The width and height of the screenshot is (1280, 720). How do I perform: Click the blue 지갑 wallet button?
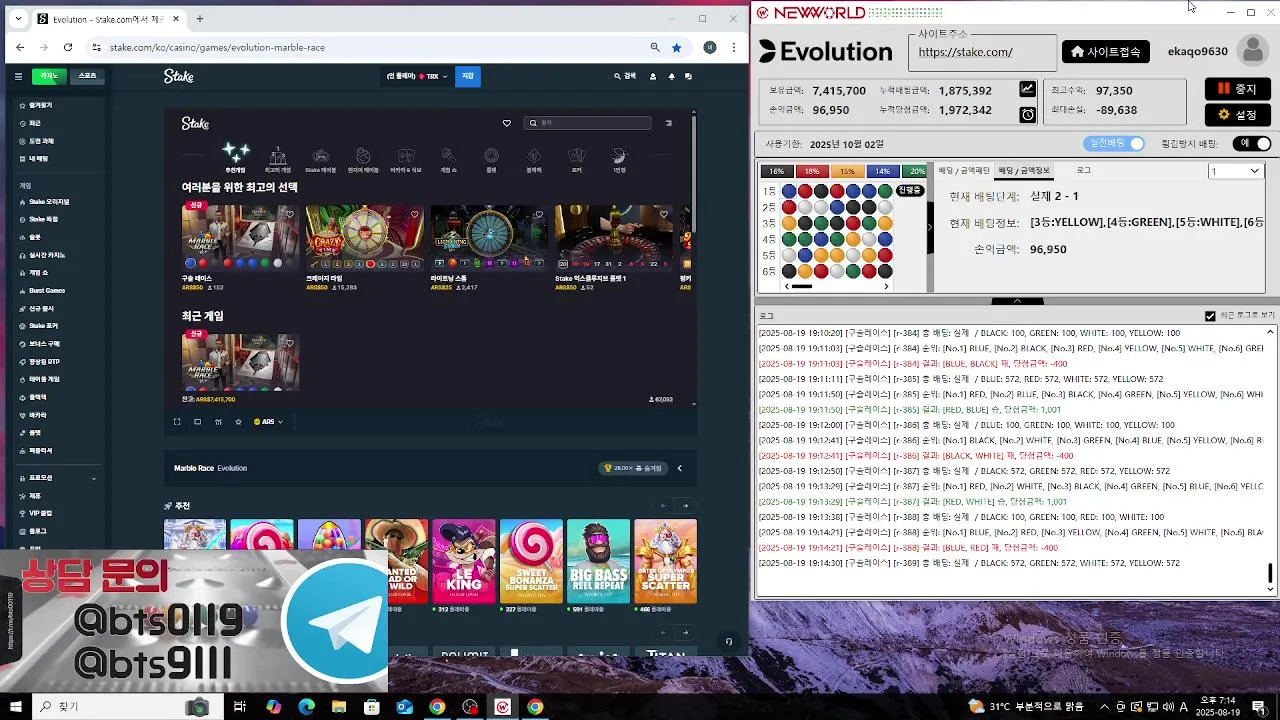(467, 76)
